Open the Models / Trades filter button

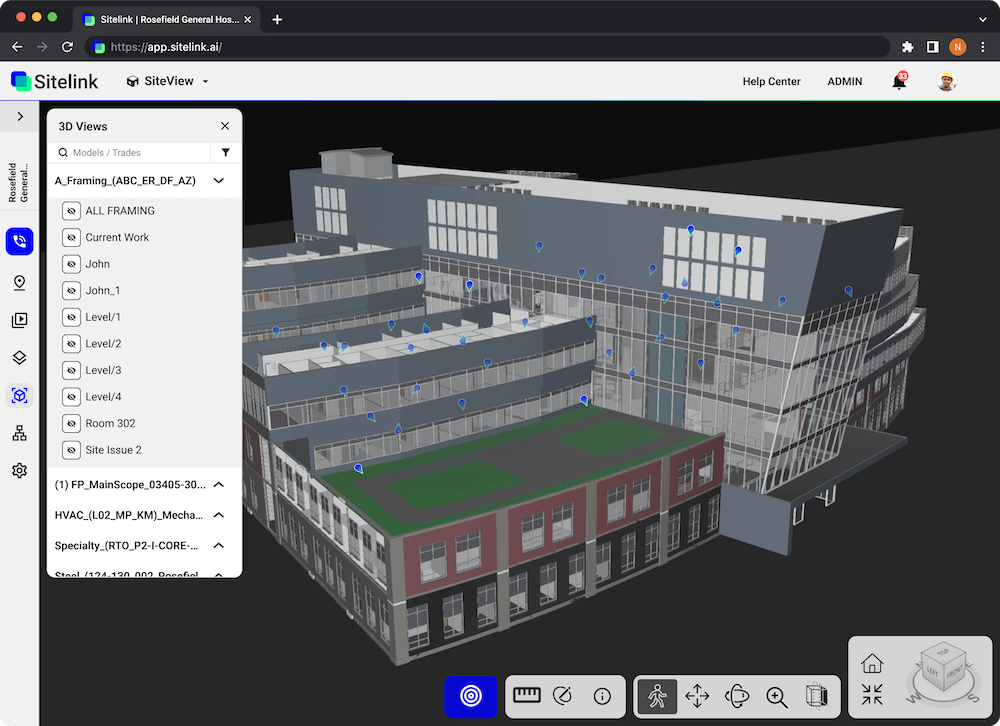point(226,152)
